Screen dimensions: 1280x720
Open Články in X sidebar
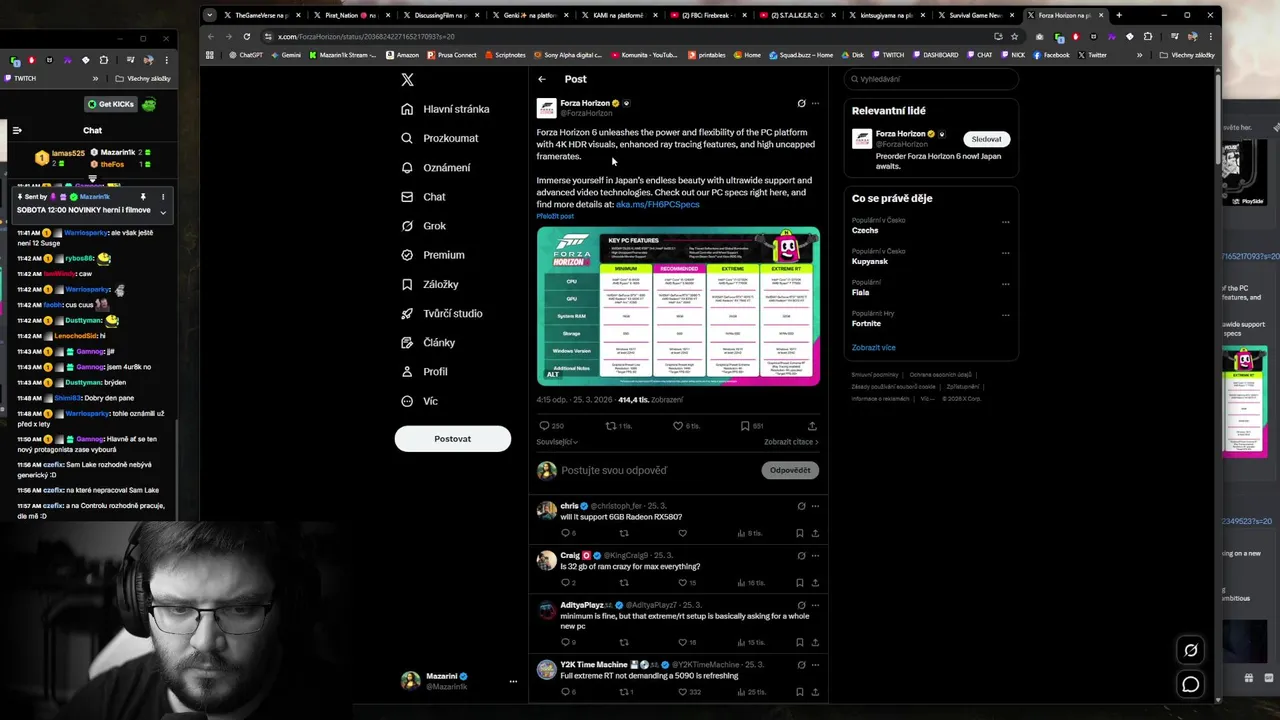coord(428,342)
